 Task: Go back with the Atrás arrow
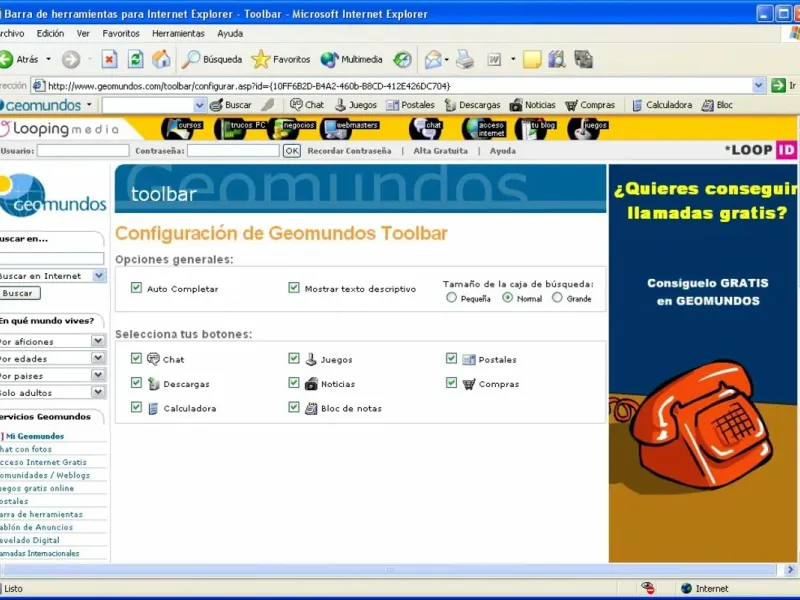pos(19,60)
